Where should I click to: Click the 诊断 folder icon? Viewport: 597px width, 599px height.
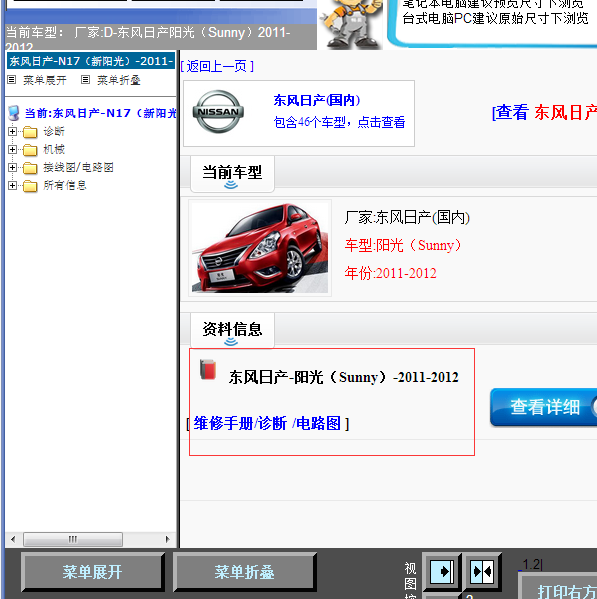click(x=30, y=132)
